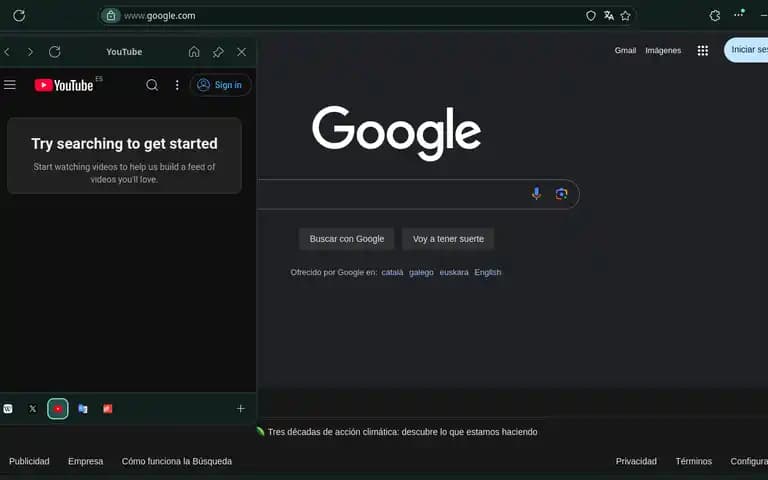Viewport: 768px width, 480px height.
Task: Open YouTube settings vertical dots menu
Action: coord(177,85)
